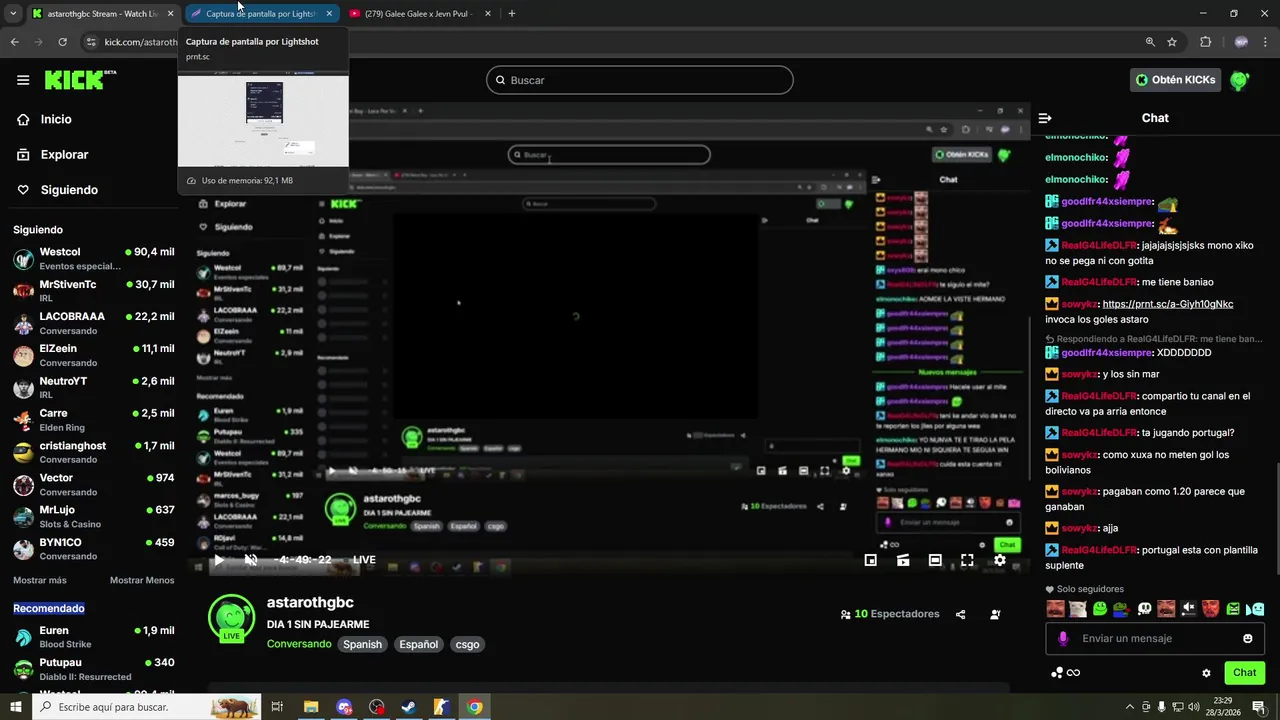Go to Inicio in the sidebar
The image size is (1280, 720).
[45, 119]
